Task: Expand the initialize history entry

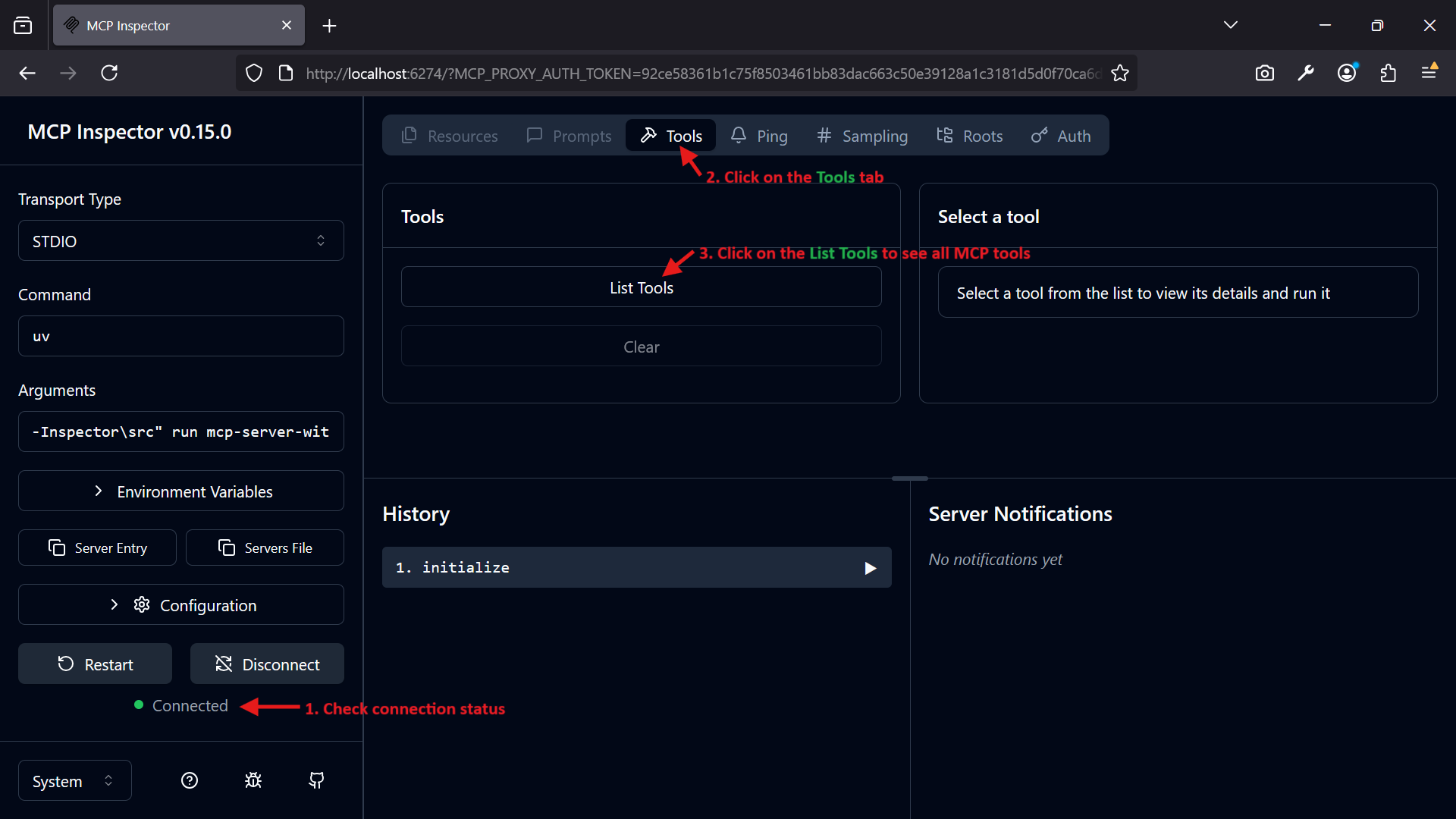Action: 637,567
